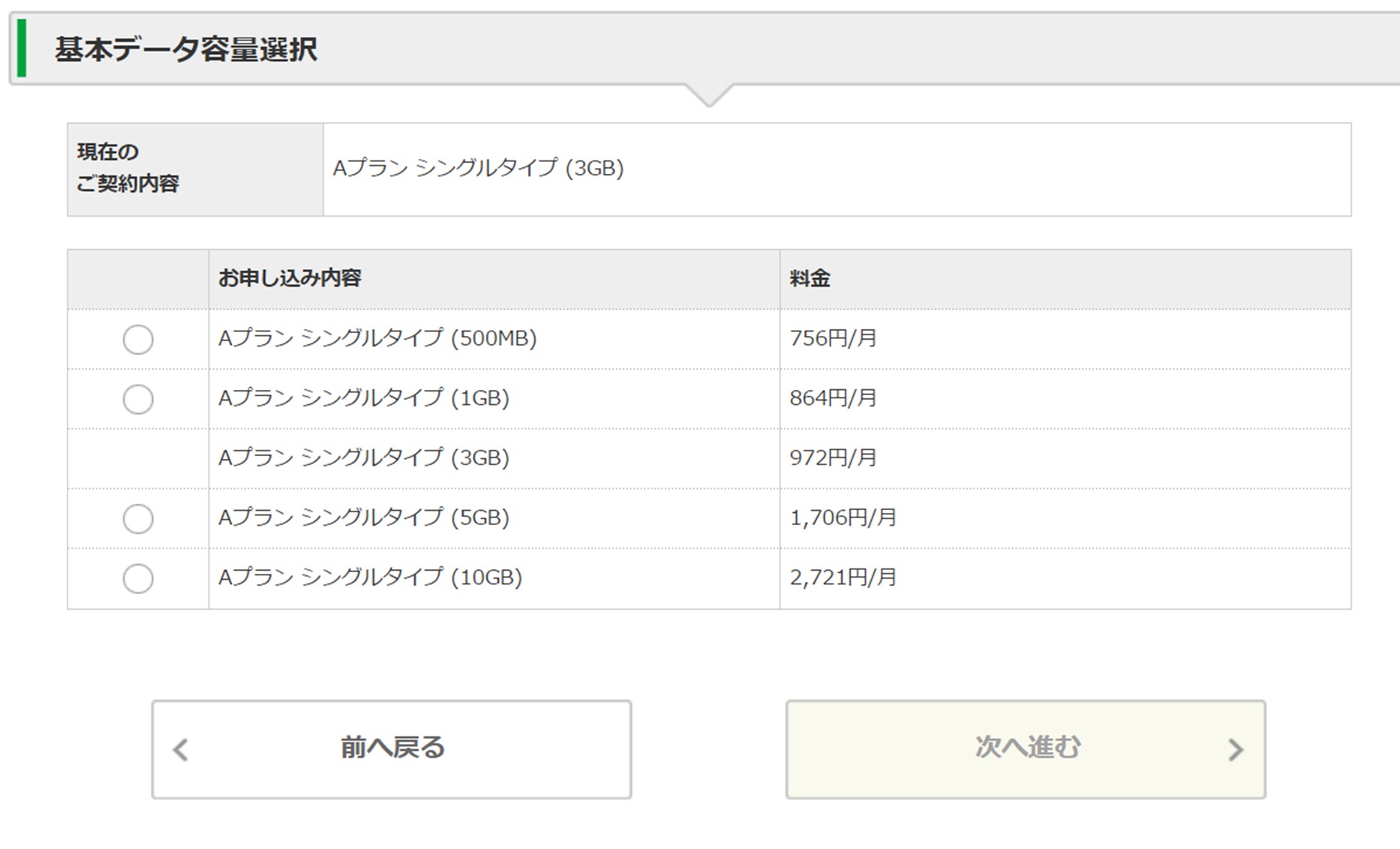Image resolution: width=1400 pixels, height=849 pixels.
Task: Choose the 10GB plan radio button
Action: point(138,578)
